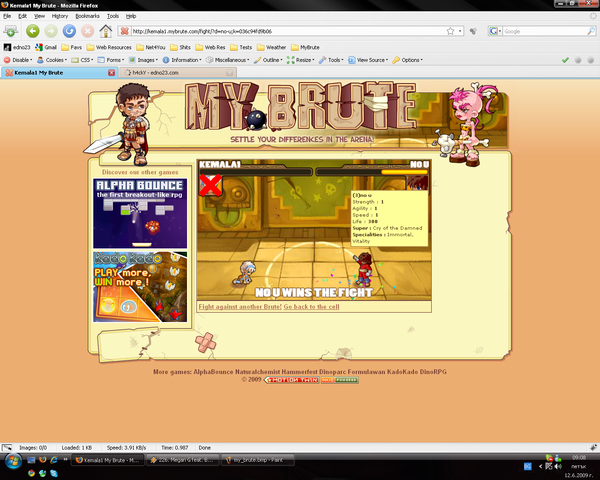This screenshot has width=600, height=480.
Task: Open Firefox icon in taskbar quick launch
Action: pyautogui.click(x=42, y=459)
